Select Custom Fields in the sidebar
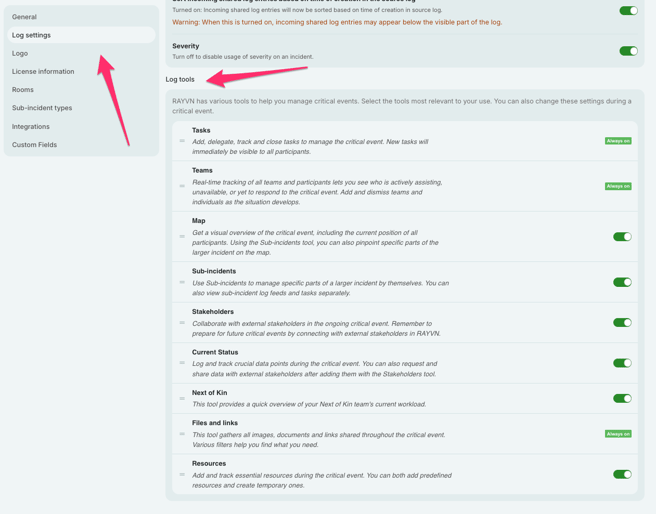The image size is (656, 514). coord(34,145)
